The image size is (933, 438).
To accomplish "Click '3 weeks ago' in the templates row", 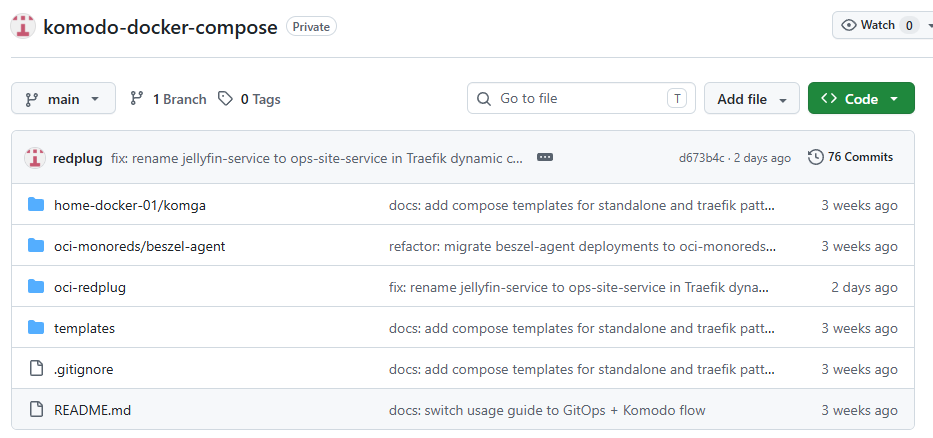I will pyautogui.click(x=859, y=328).
